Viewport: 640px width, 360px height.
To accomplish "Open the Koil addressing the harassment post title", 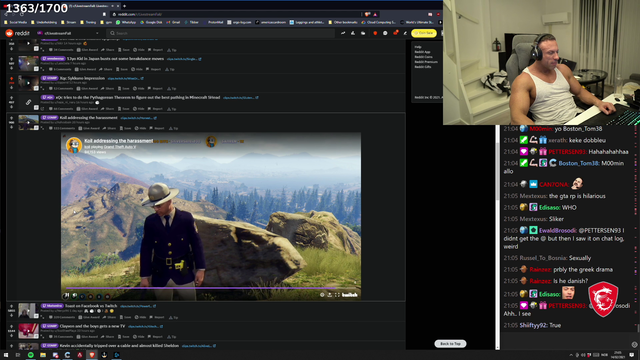I will click(x=89, y=118).
